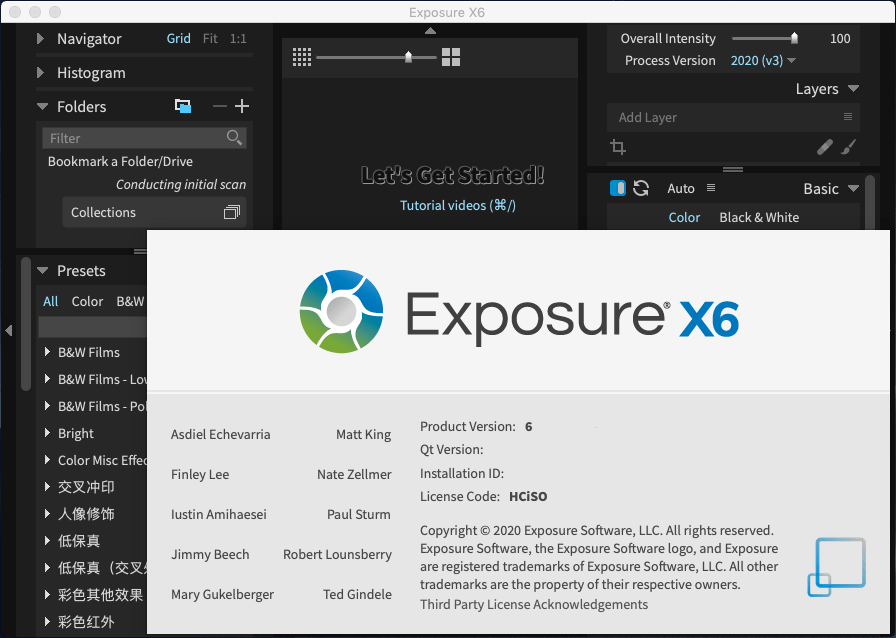Click the small grid thumbnails icon
Viewport: 896px width, 638px height.
pos(302,57)
